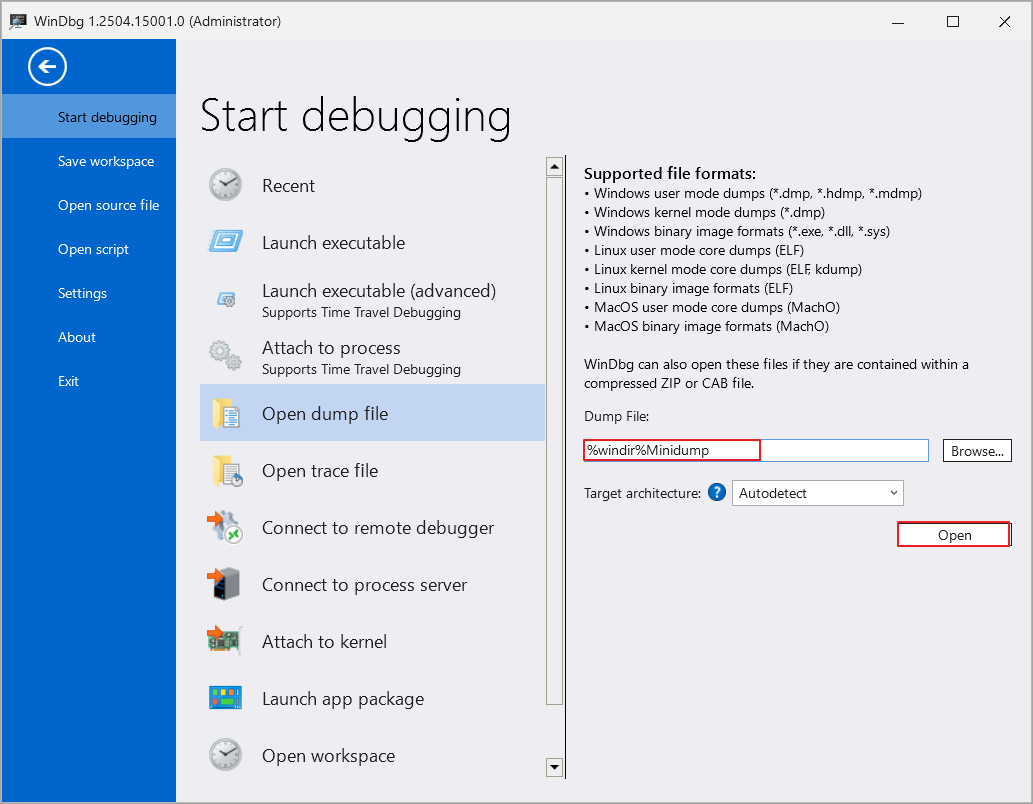Open the Target architecture Autodetect dropdown
1033x804 pixels.
click(x=818, y=493)
